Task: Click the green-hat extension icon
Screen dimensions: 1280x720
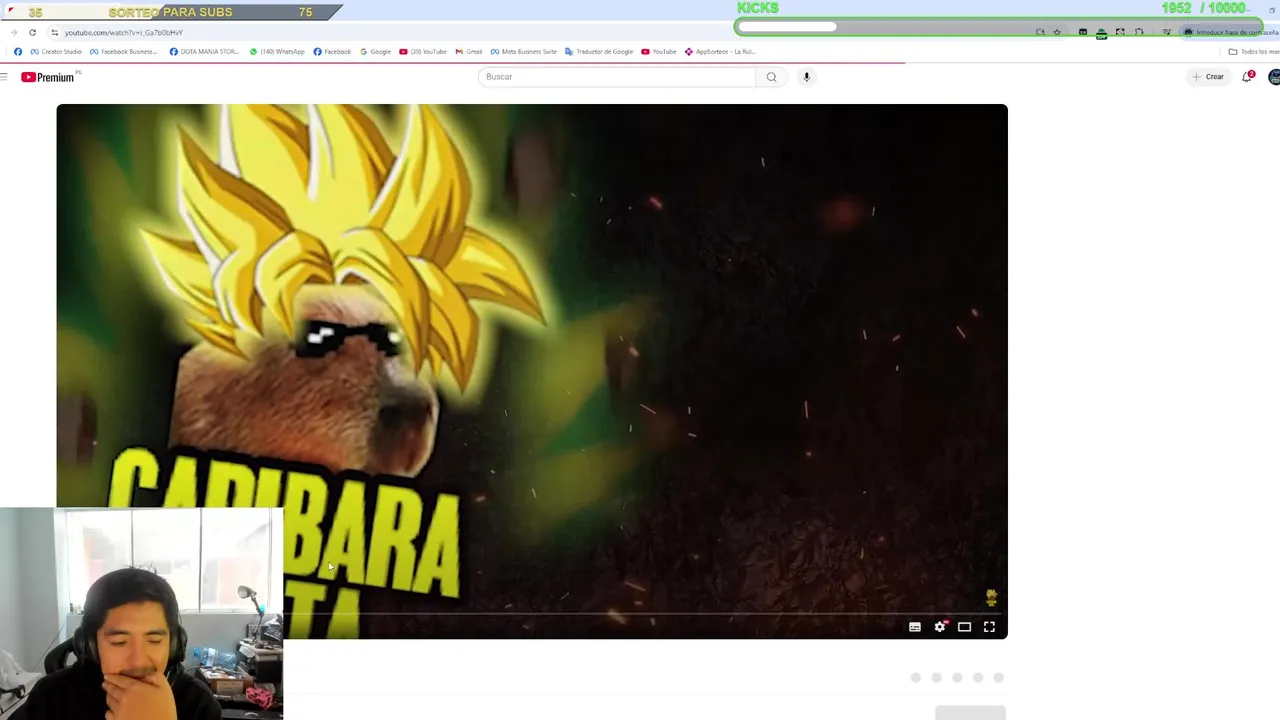Action: coord(1101,33)
